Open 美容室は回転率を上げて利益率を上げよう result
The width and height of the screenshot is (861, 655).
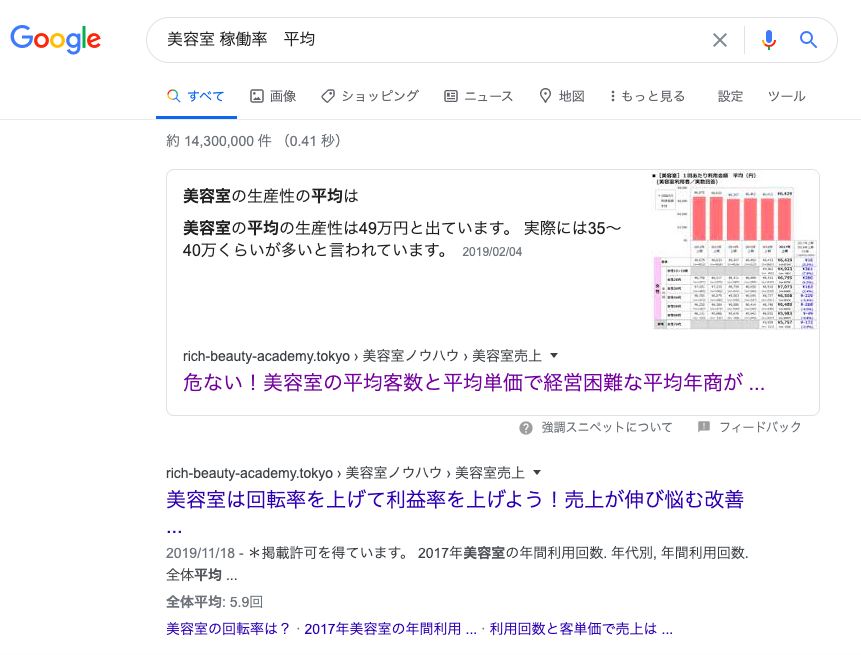[x=455, y=500]
